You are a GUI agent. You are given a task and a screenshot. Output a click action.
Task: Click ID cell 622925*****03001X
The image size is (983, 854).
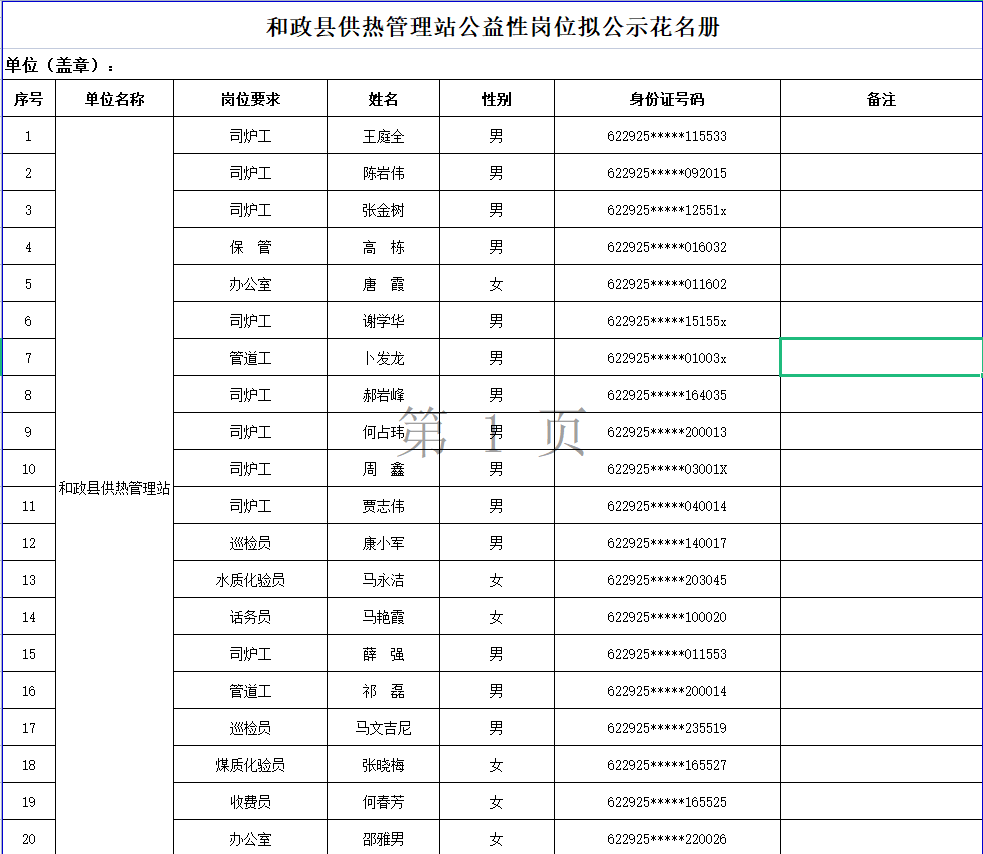667,468
